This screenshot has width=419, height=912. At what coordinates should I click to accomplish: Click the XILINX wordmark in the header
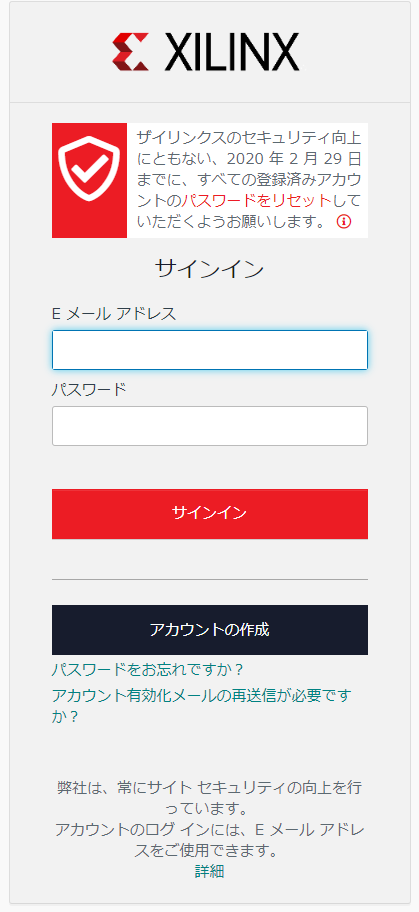coord(232,52)
